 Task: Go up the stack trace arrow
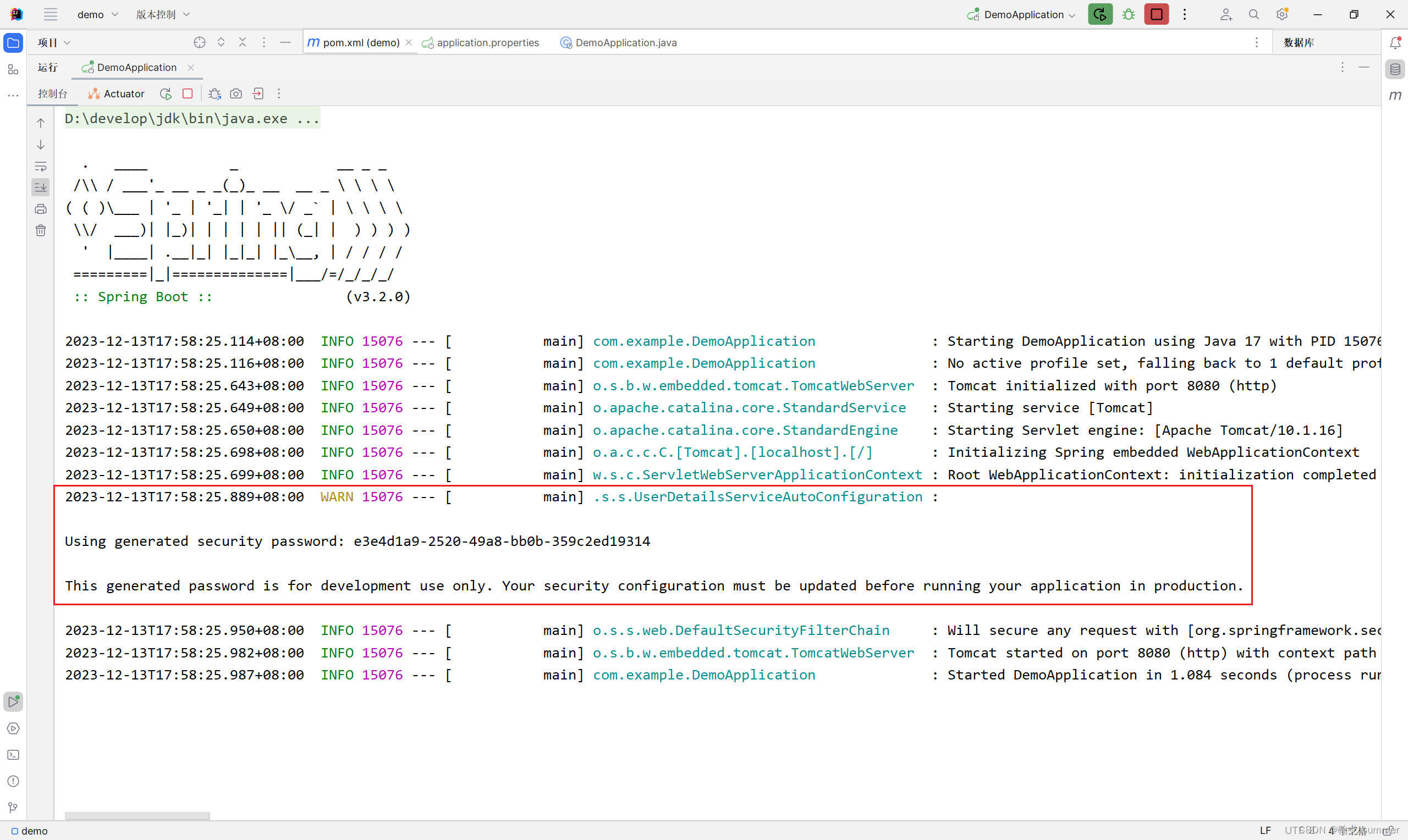(x=41, y=123)
